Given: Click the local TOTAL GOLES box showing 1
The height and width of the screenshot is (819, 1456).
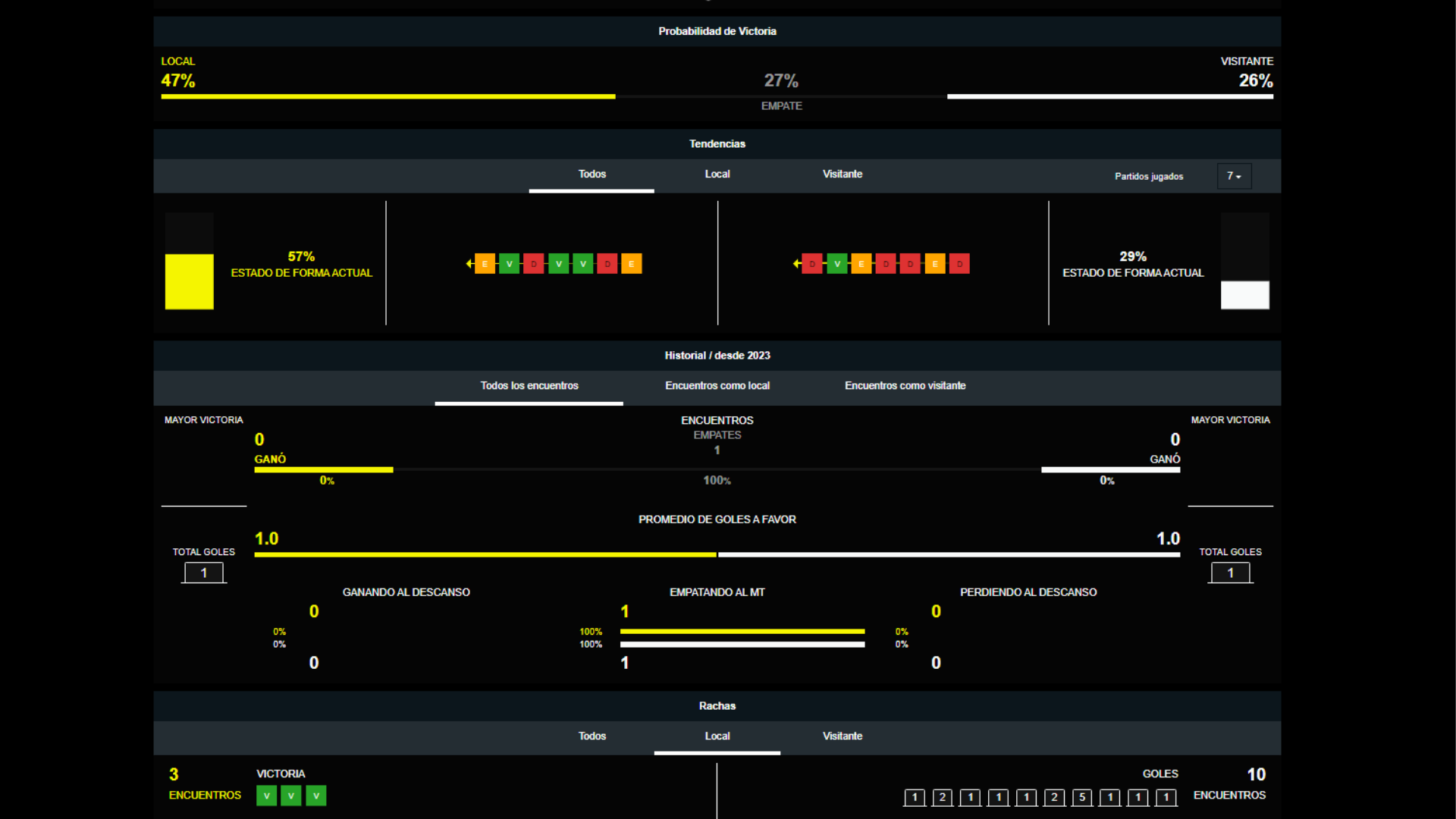Looking at the screenshot, I should (203, 573).
